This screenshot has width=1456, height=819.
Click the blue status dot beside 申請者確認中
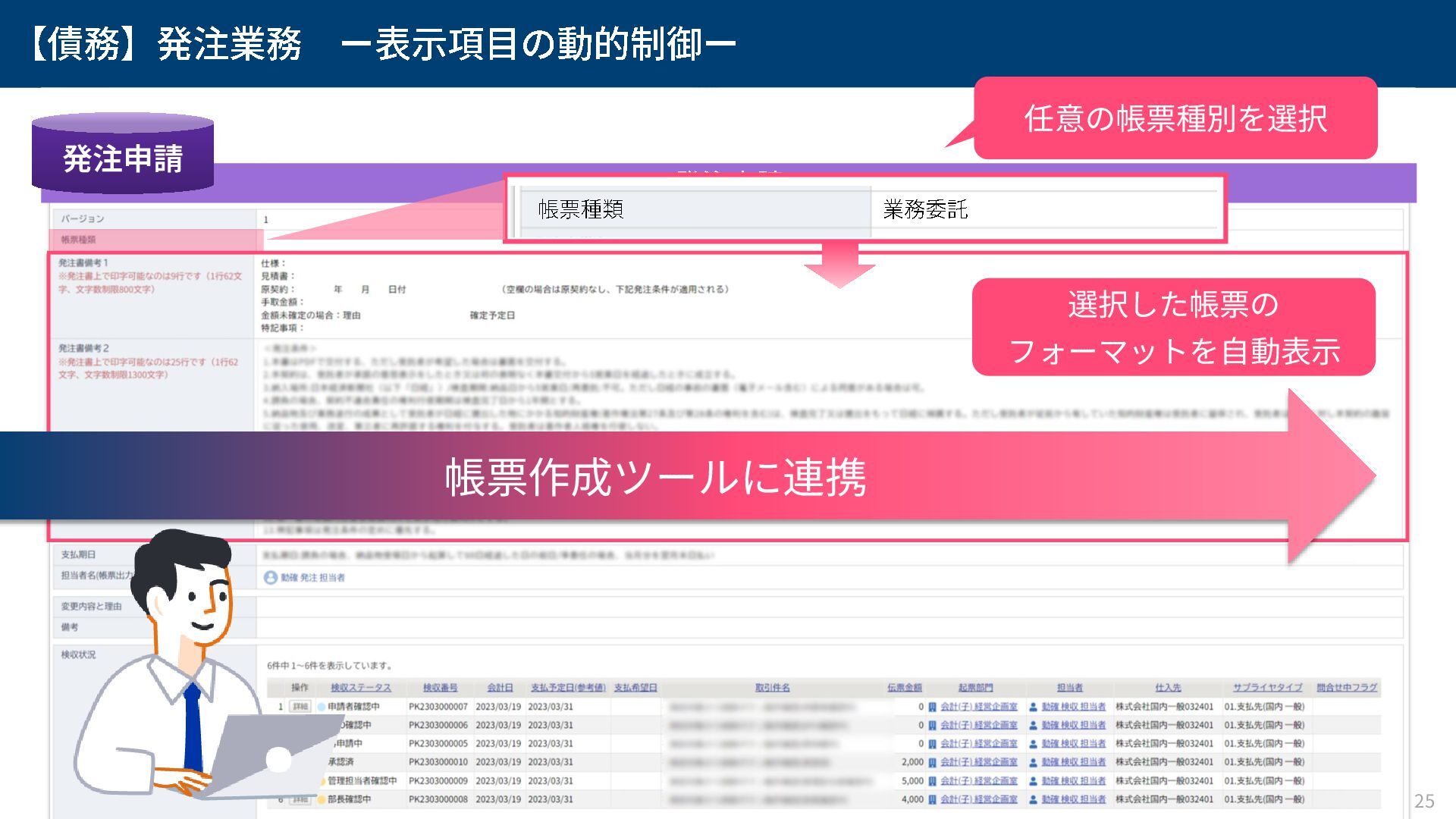(322, 707)
